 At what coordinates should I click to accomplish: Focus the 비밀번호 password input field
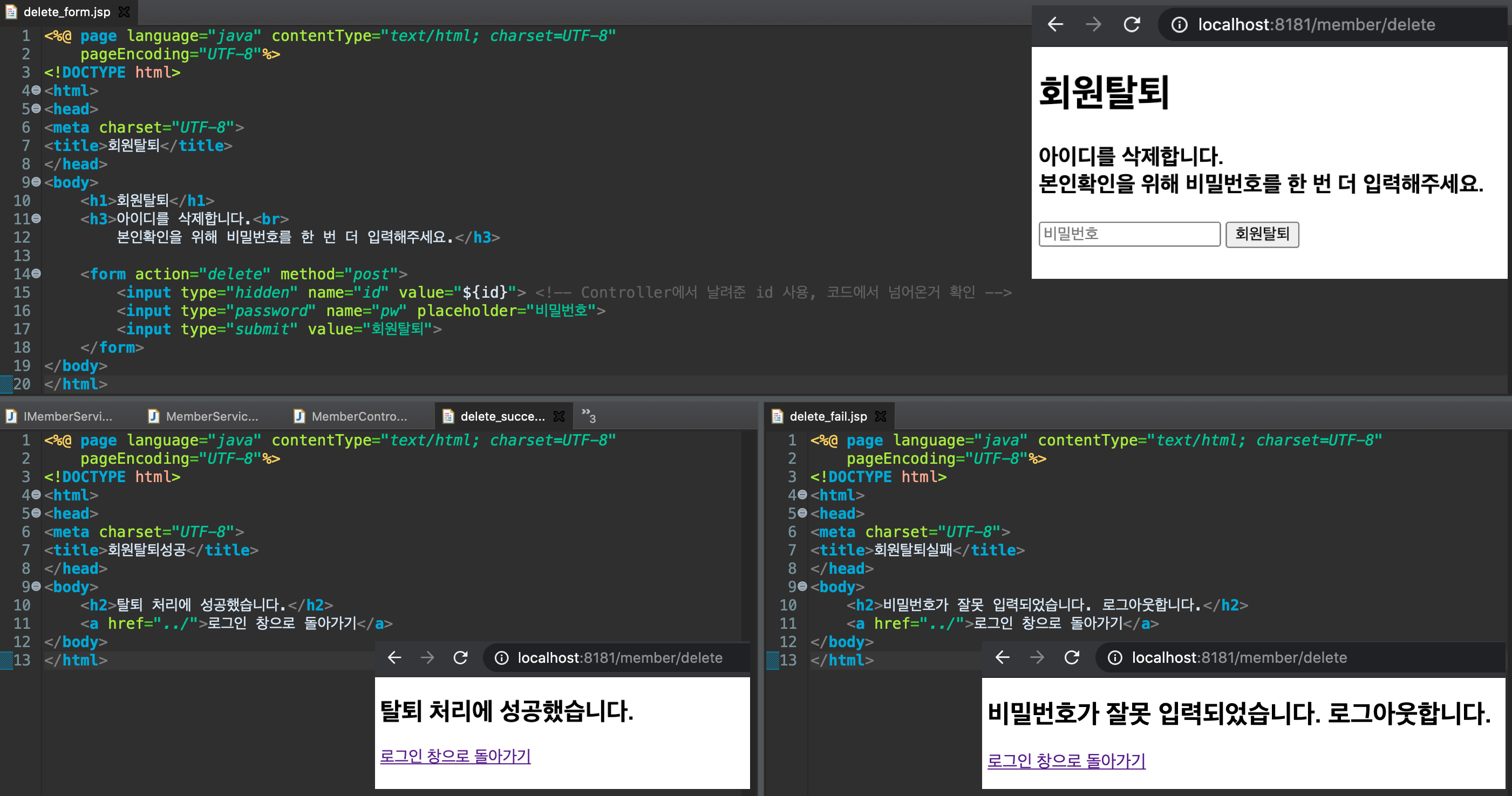[1129, 234]
